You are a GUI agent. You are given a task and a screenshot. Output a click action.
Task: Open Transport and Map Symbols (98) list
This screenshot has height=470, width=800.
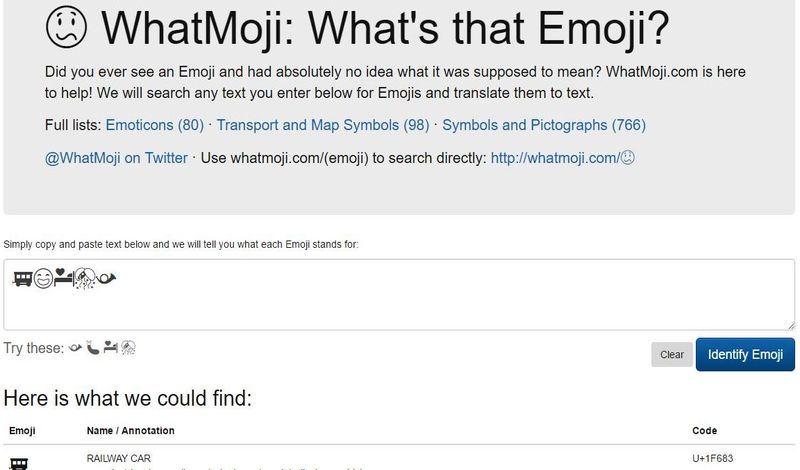click(x=323, y=125)
